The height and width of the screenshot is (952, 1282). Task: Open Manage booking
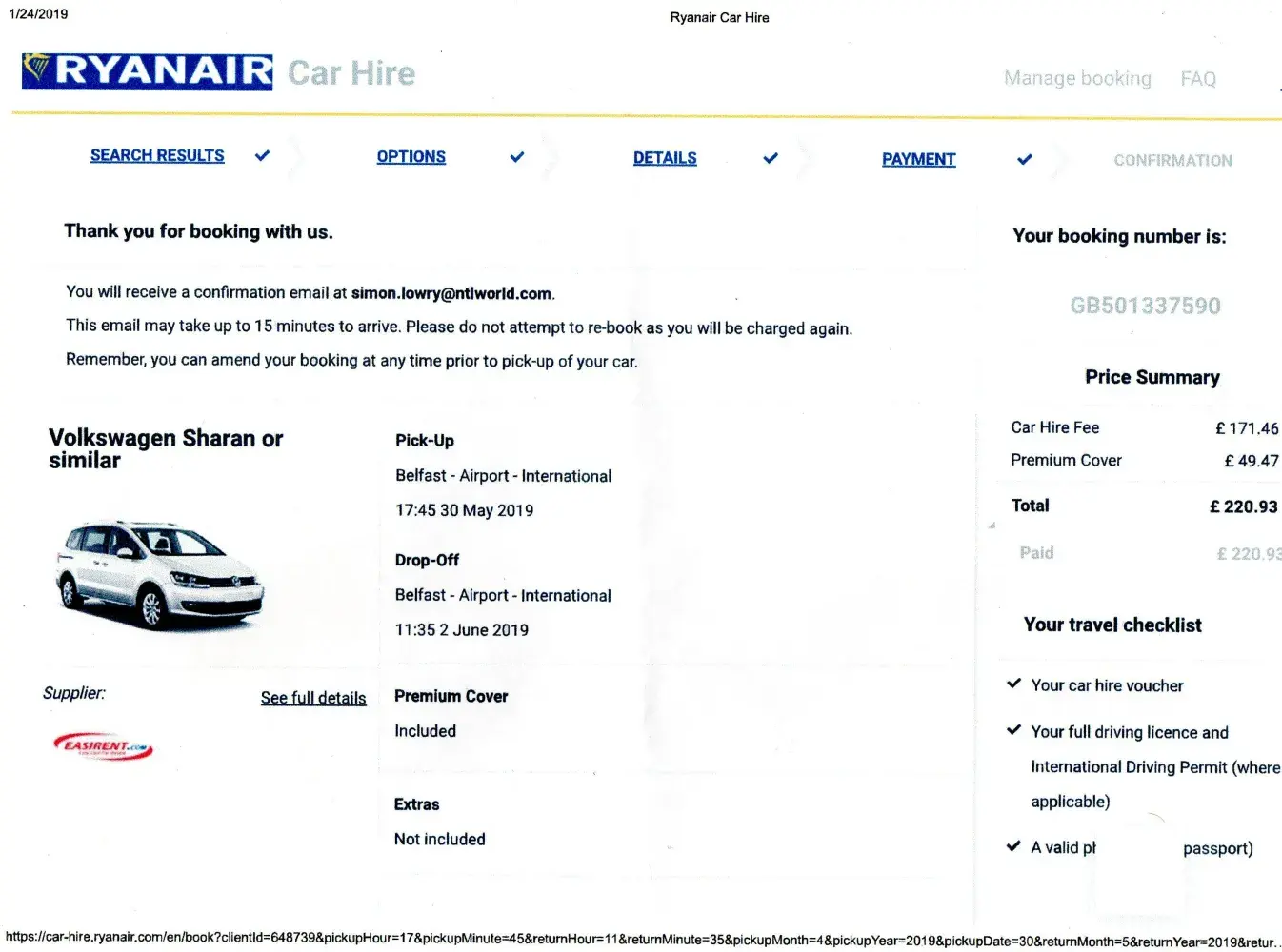click(x=1077, y=78)
